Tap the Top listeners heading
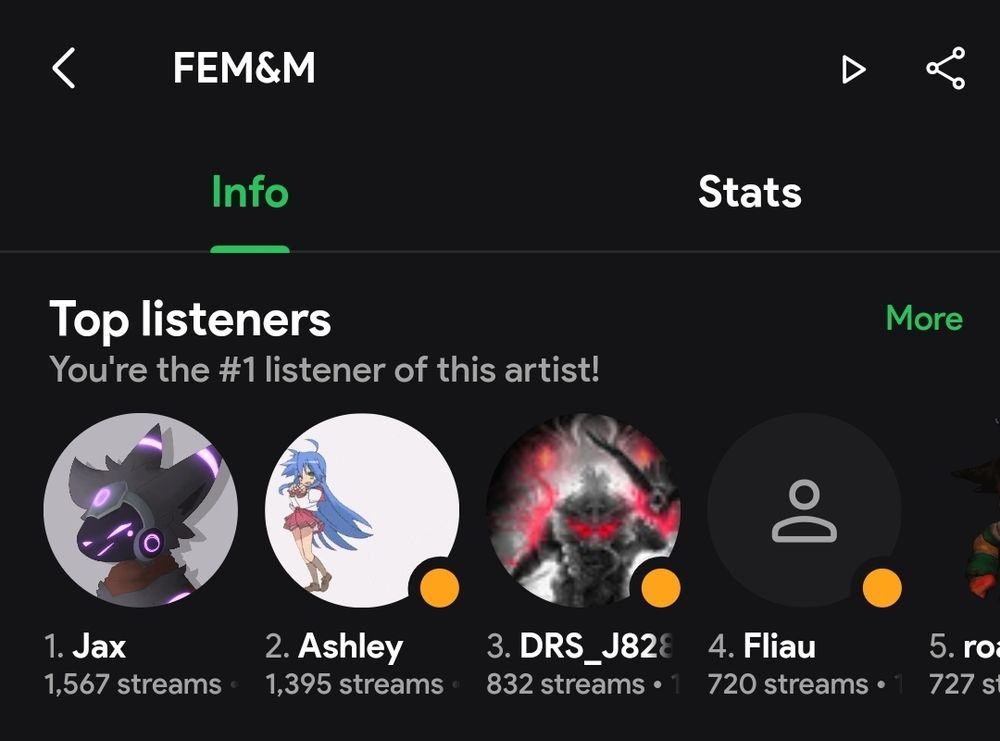 [190, 319]
